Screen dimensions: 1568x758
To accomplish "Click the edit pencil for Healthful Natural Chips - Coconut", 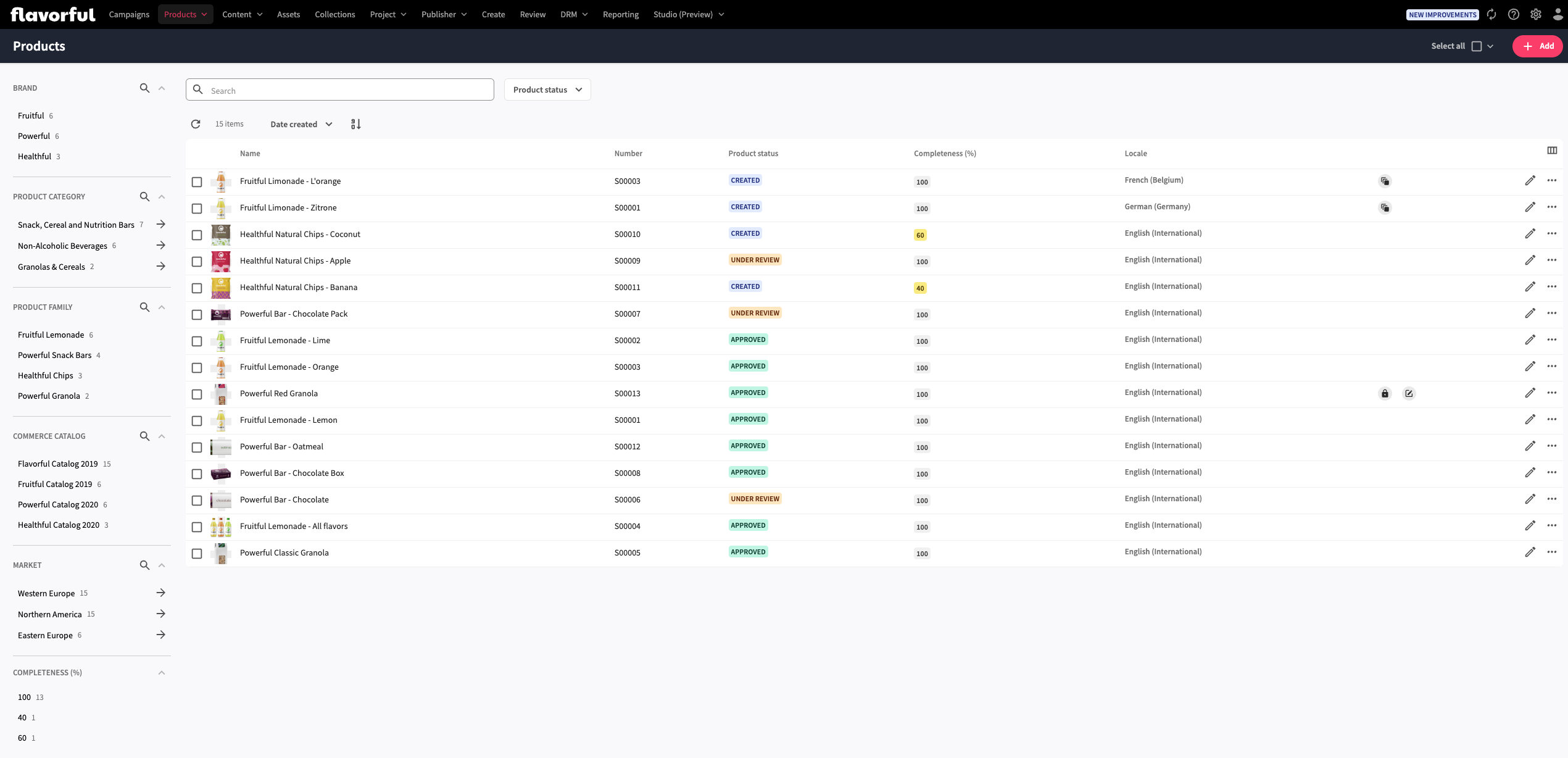I will 1530,234.
